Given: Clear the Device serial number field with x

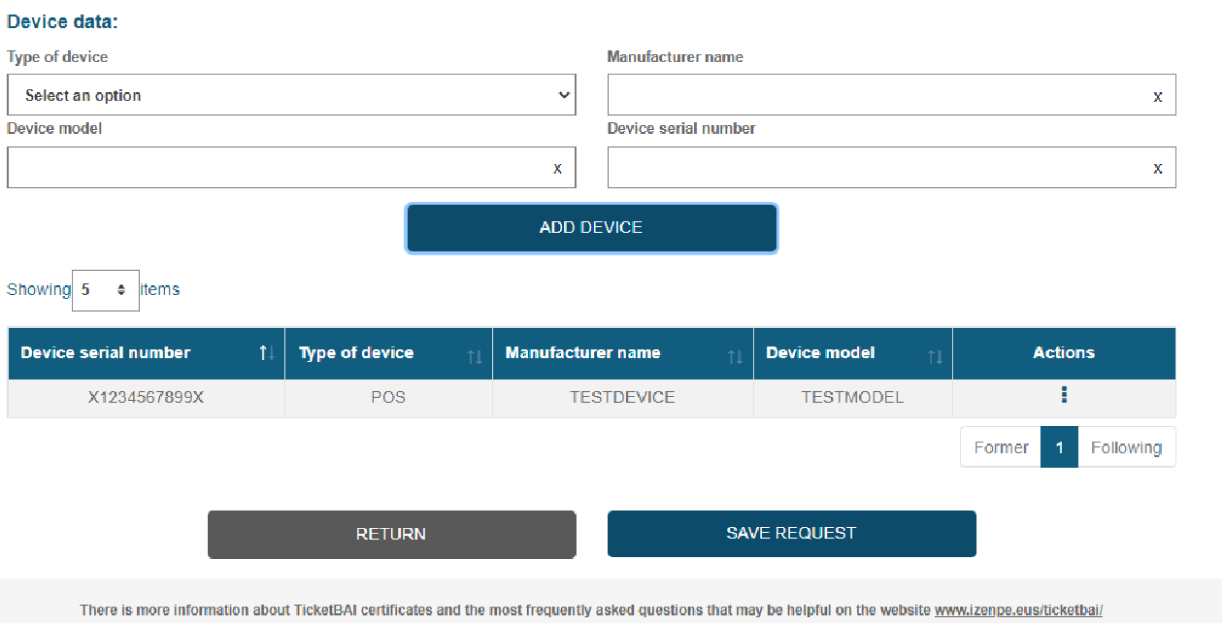Looking at the screenshot, I should click(1157, 168).
